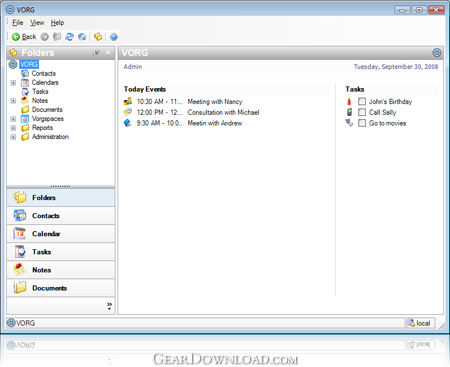Viewport: 450px width, 367px height.
Task: Click the candle icon by John's Birthday
Action: 349,101
